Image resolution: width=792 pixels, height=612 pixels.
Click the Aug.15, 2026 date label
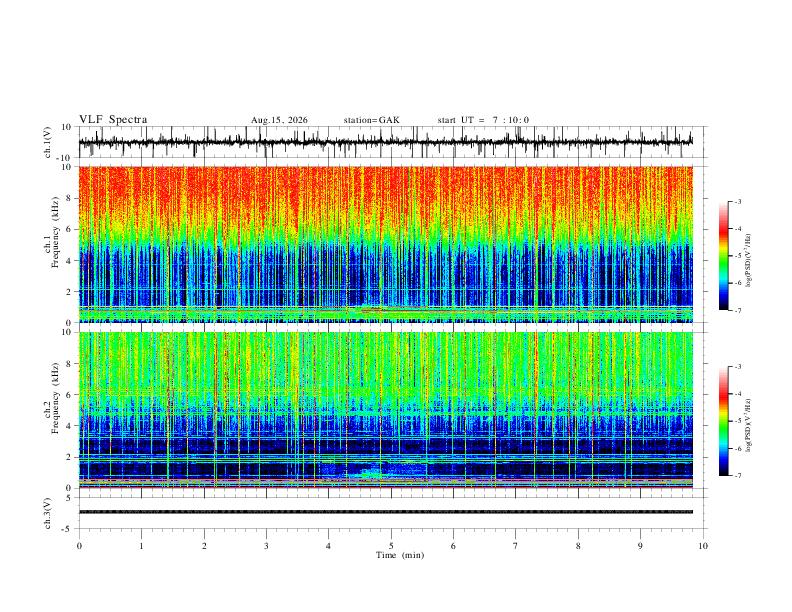coord(279,120)
